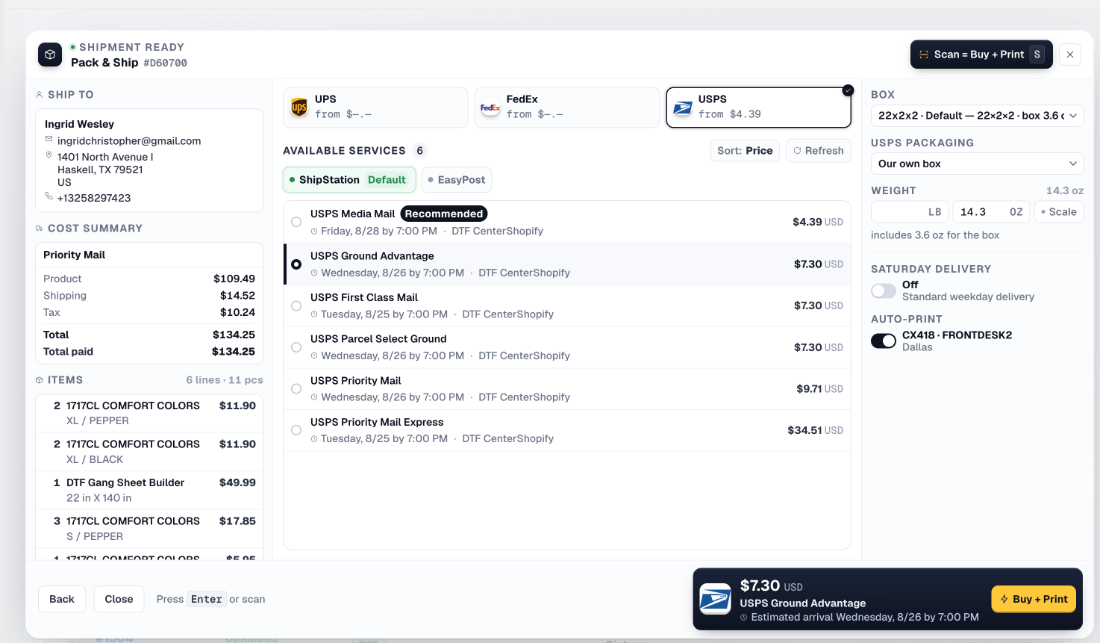
Task: Click the Total paid $134.25 row
Action: tap(149, 352)
